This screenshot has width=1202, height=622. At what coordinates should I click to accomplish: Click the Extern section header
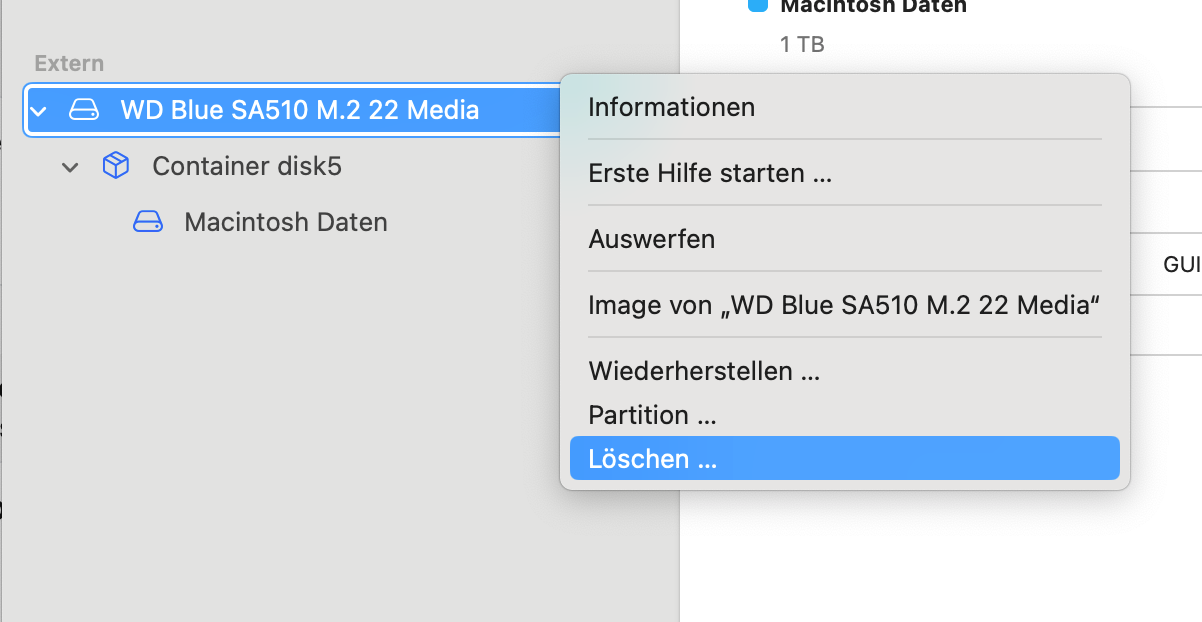click(69, 63)
